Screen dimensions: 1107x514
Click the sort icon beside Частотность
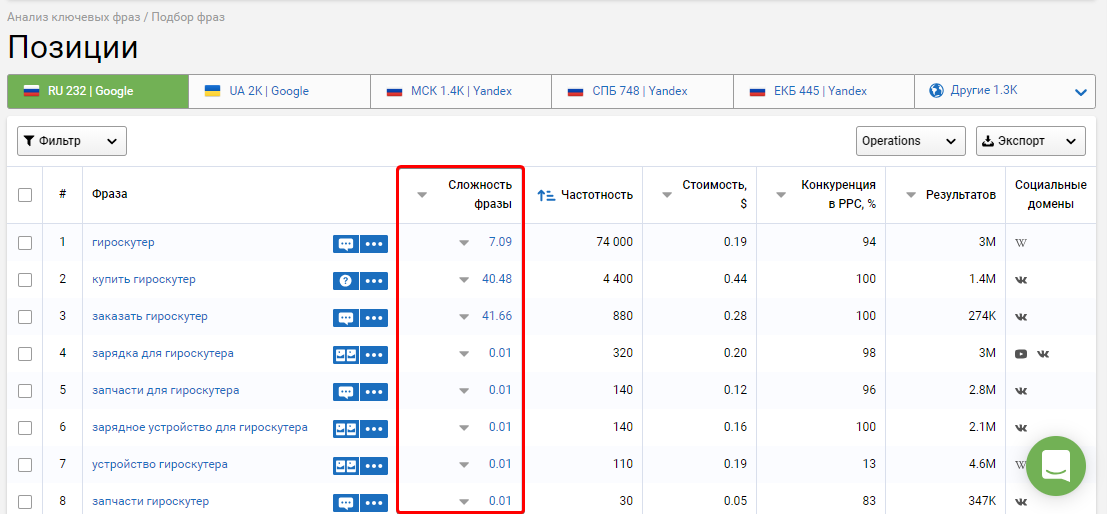tap(546, 196)
